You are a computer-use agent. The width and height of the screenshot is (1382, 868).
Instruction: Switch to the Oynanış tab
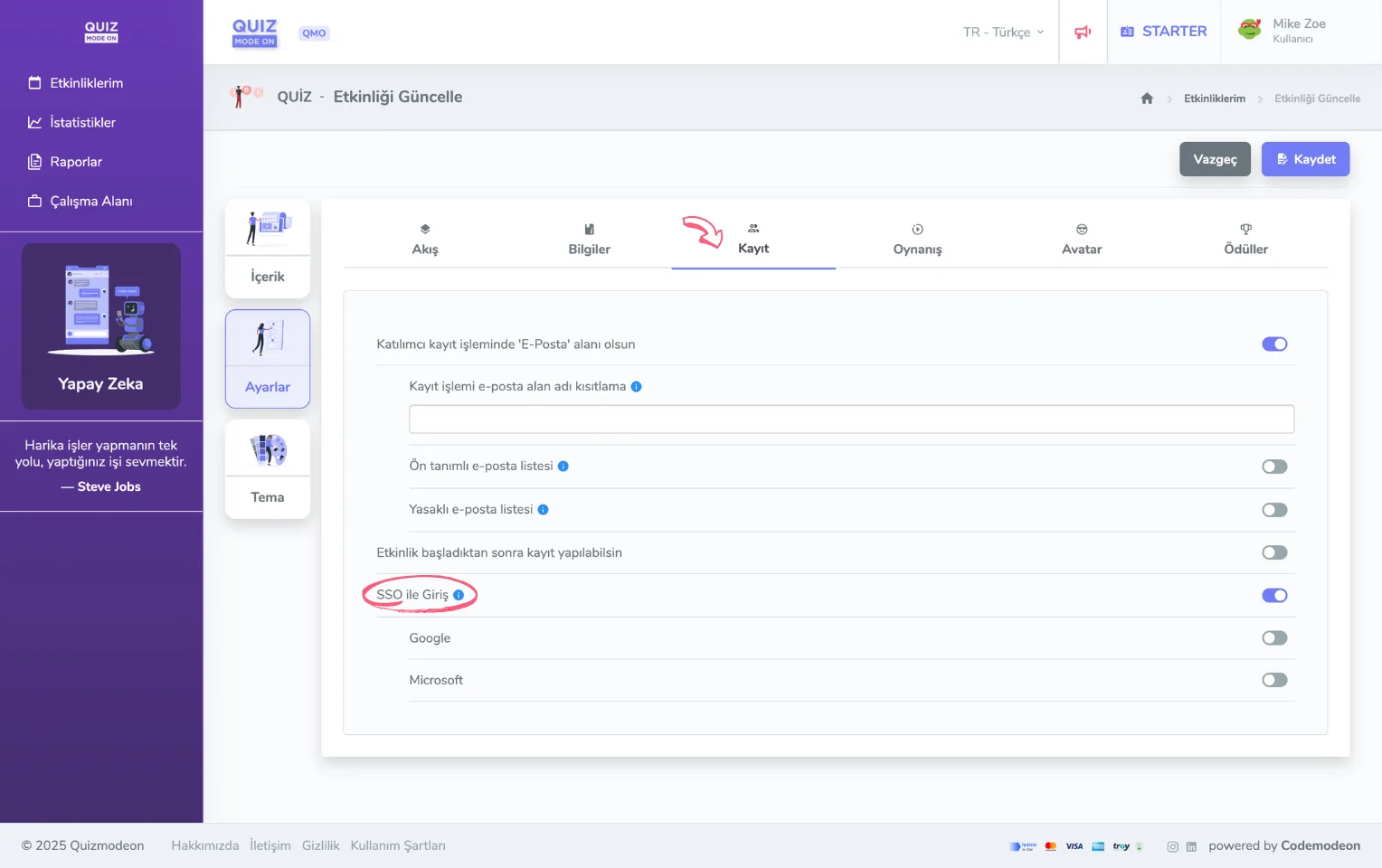pyautogui.click(x=917, y=241)
